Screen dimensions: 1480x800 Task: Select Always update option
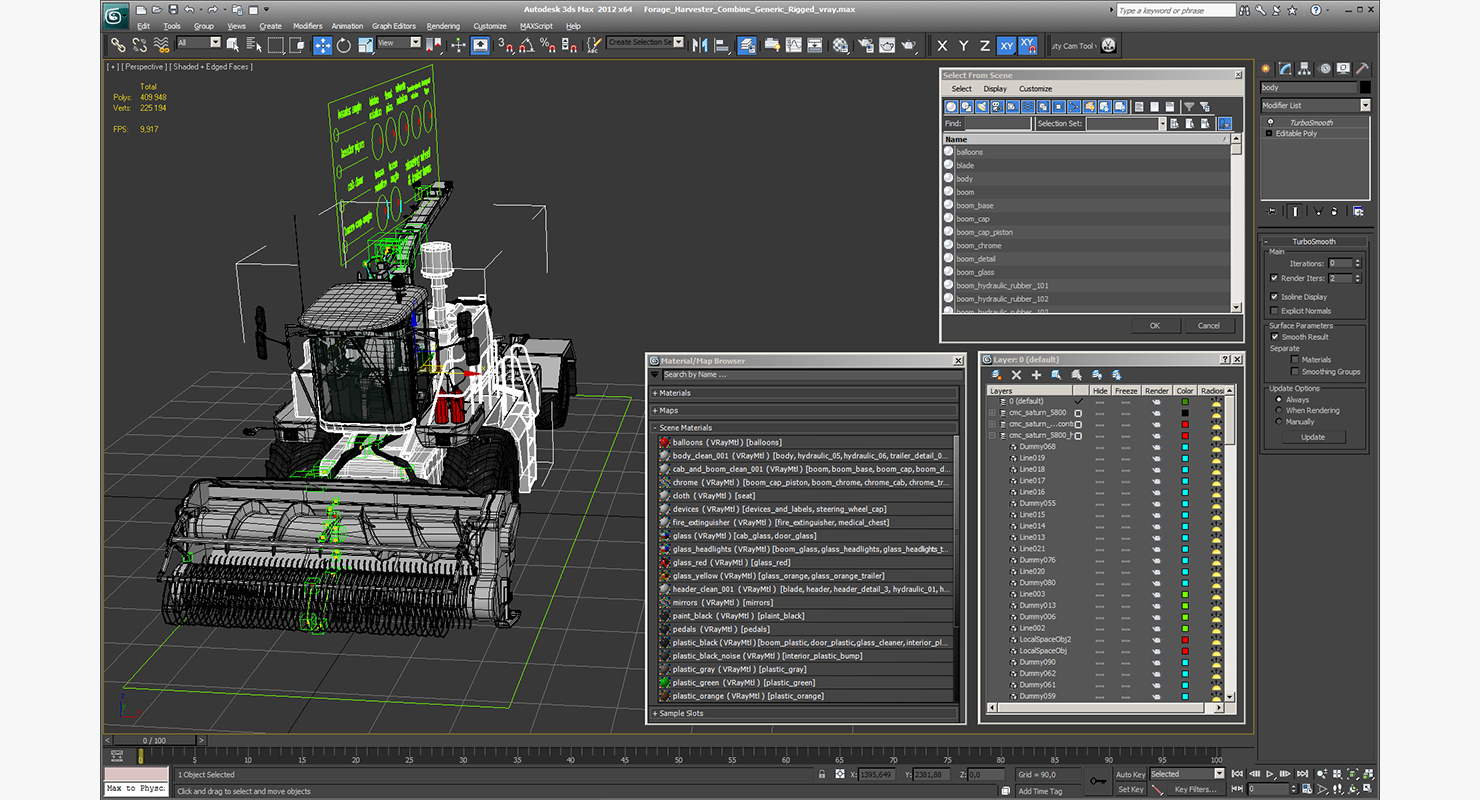coord(1278,400)
